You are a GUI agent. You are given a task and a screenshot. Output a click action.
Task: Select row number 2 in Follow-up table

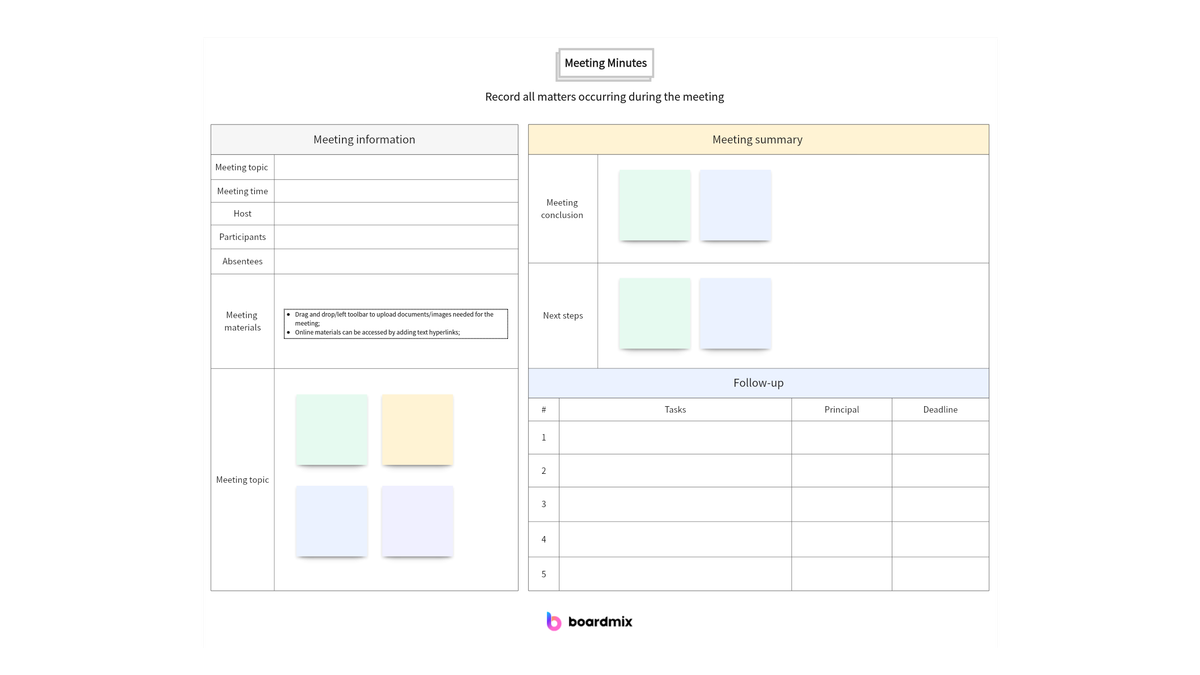544,471
